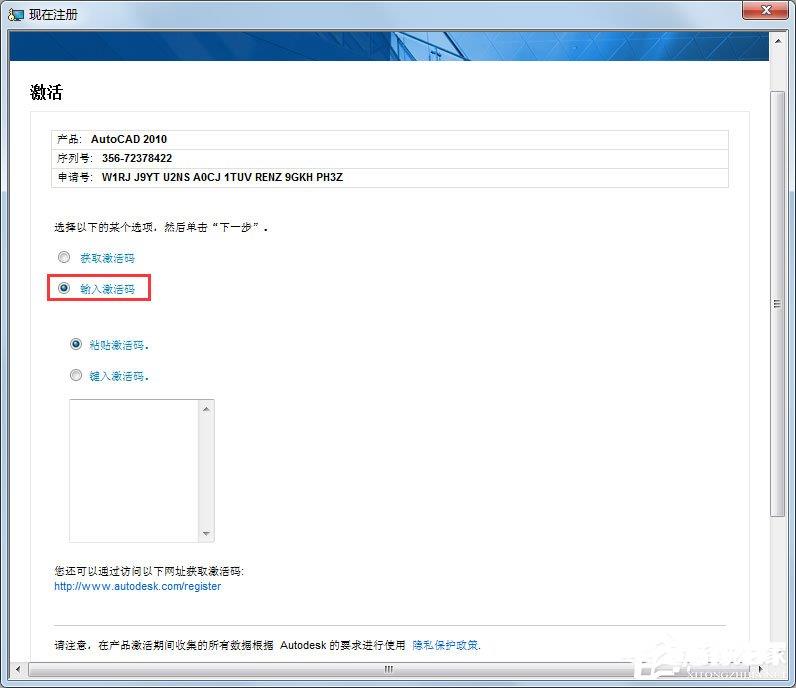Click inside the activation code text box
The height and width of the screenshot is (688, 796).
(134, 470)
